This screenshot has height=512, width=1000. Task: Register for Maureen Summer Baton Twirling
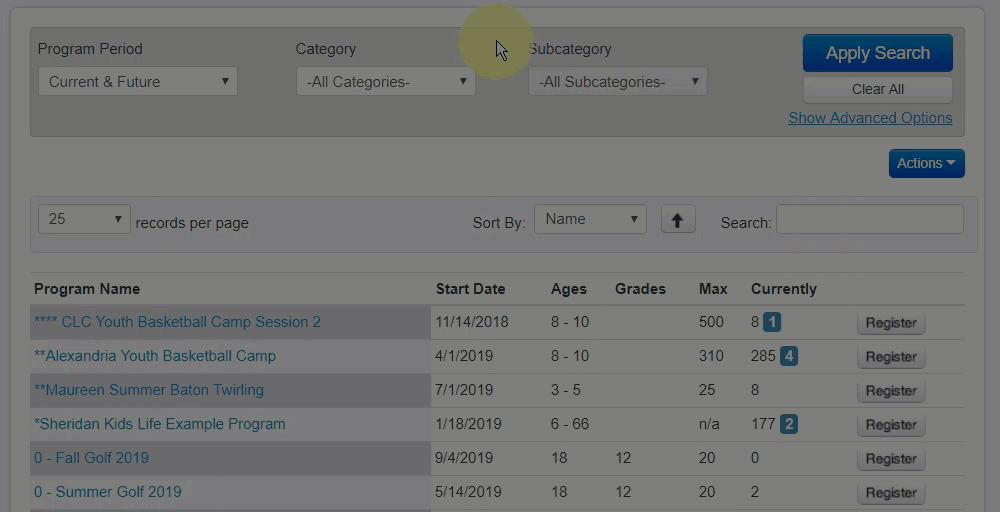pos(891,391)
